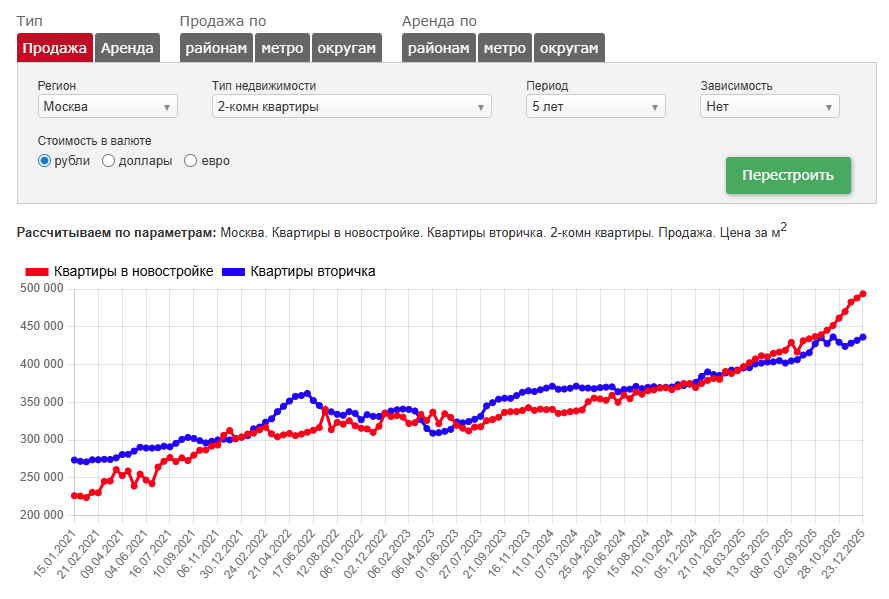The width and height of the screenshot is (889, 599).
Task: Click the 11.01.2024 x-axis date label
Action: pos(533,554)
